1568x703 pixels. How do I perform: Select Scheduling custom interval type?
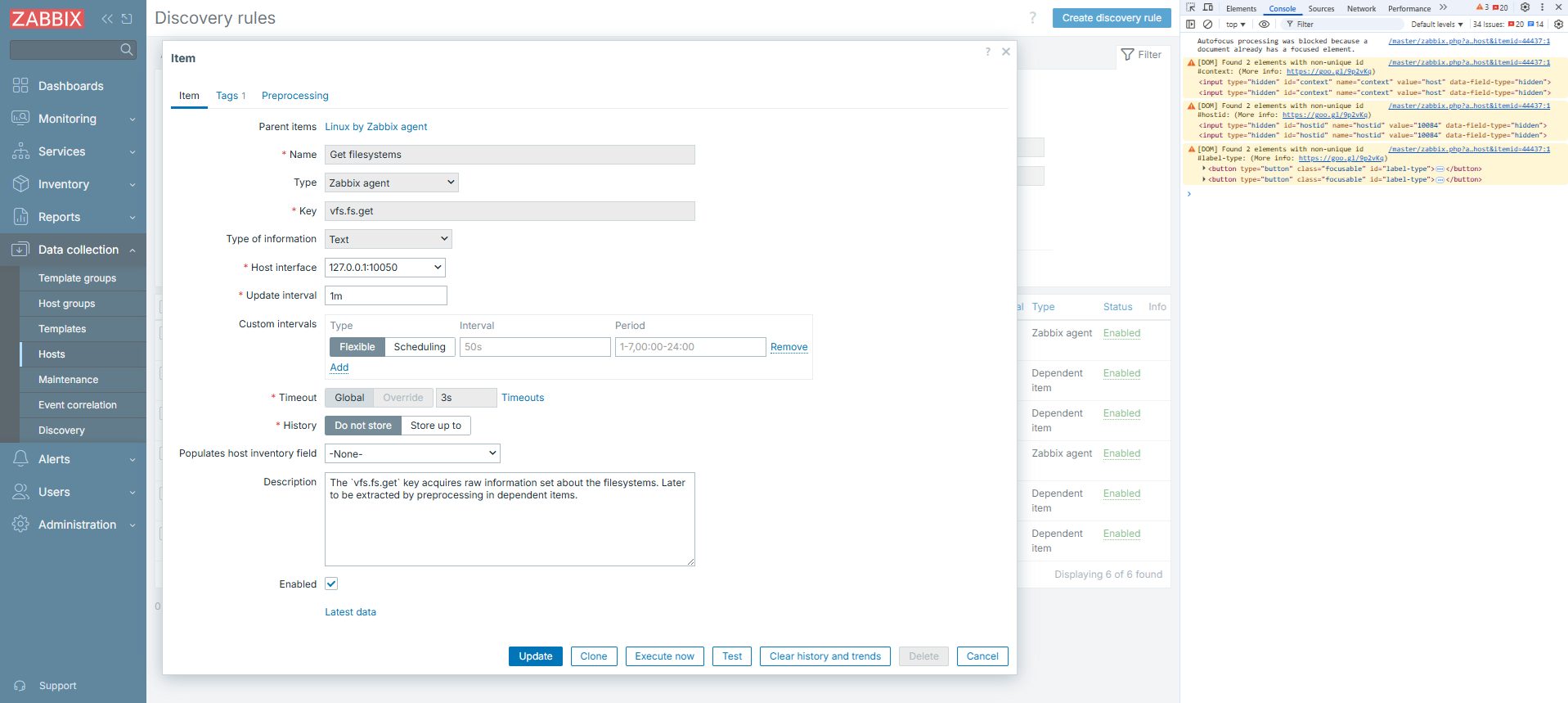pyautogui.click(x=419, y=347)
